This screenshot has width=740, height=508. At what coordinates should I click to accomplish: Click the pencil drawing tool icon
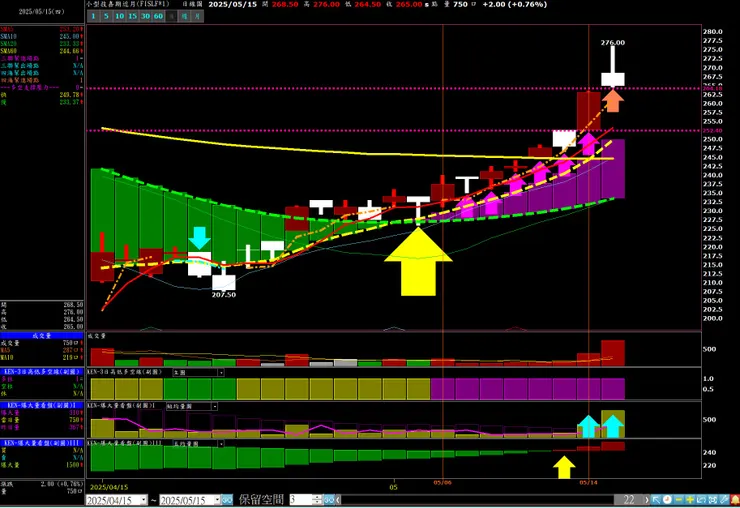[724, 500]
